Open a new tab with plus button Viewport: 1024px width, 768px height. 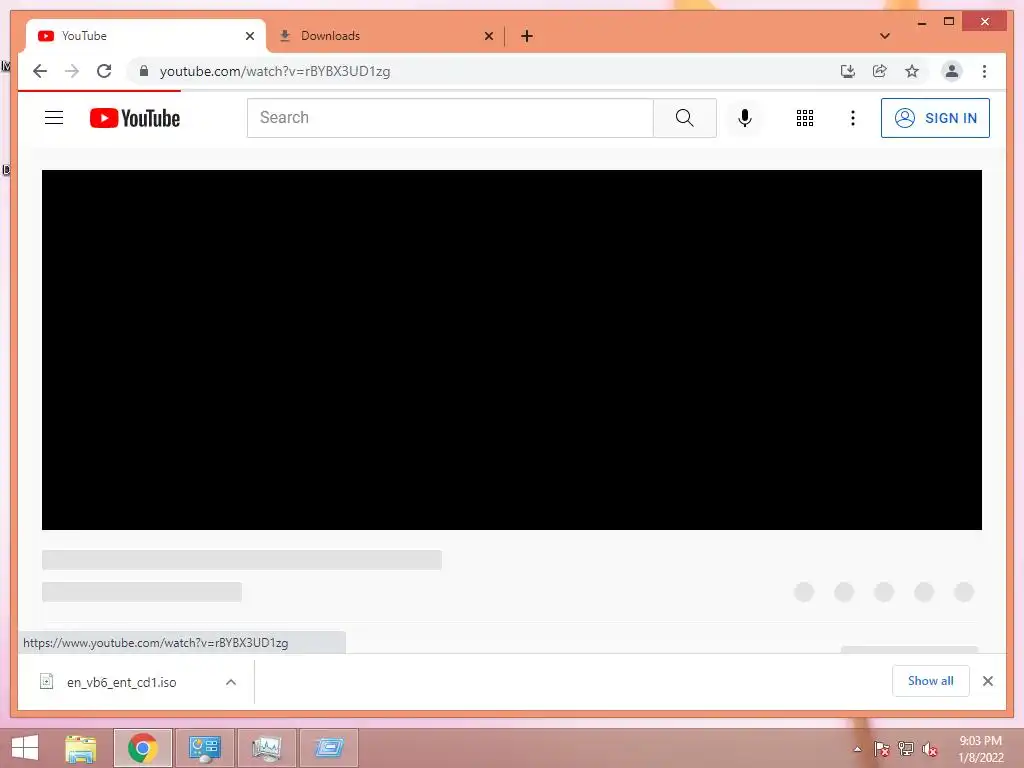pyautogui.click(x=527, y=36)
